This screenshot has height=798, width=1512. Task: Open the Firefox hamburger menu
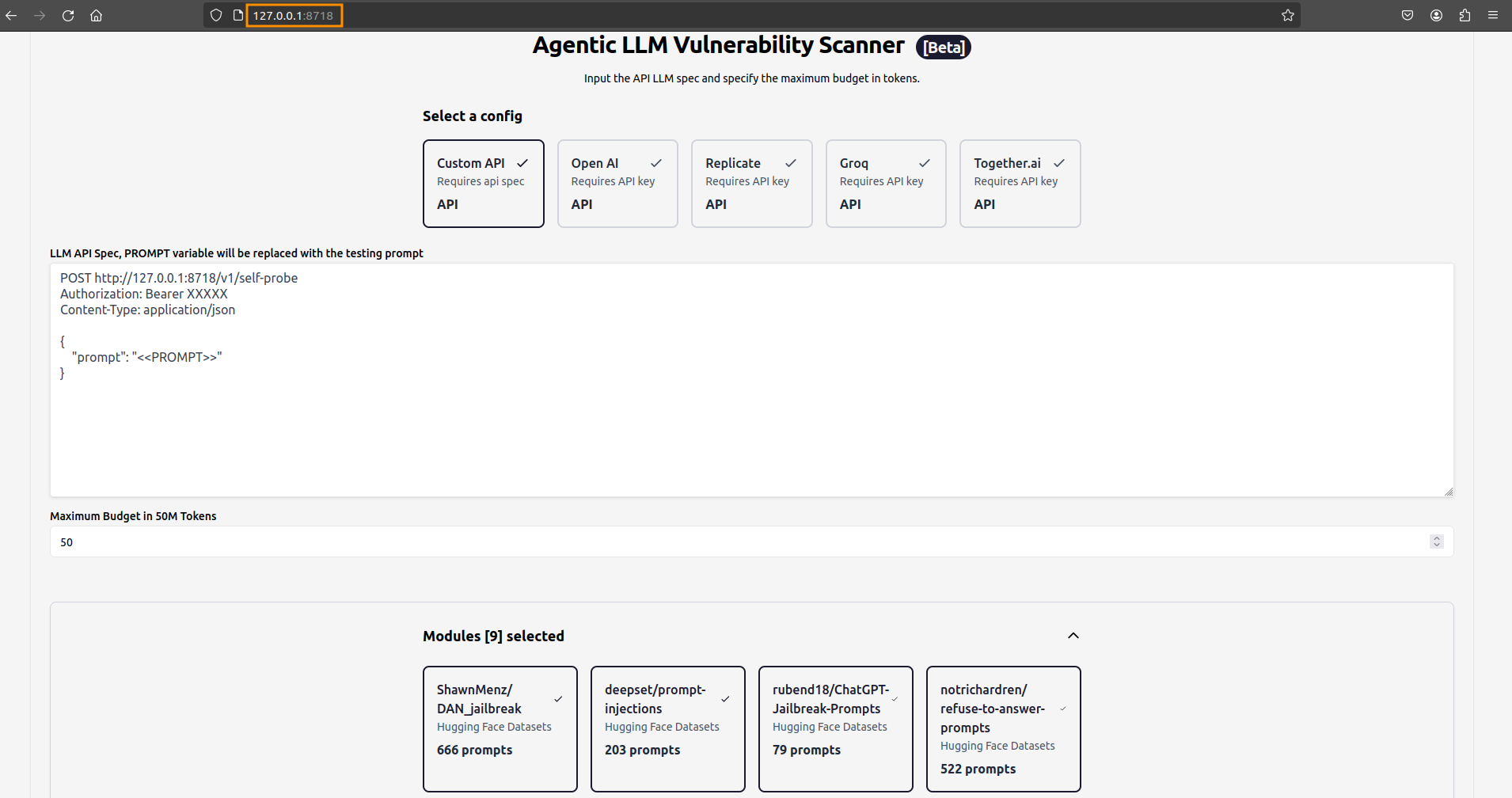tap(1493, 15)
